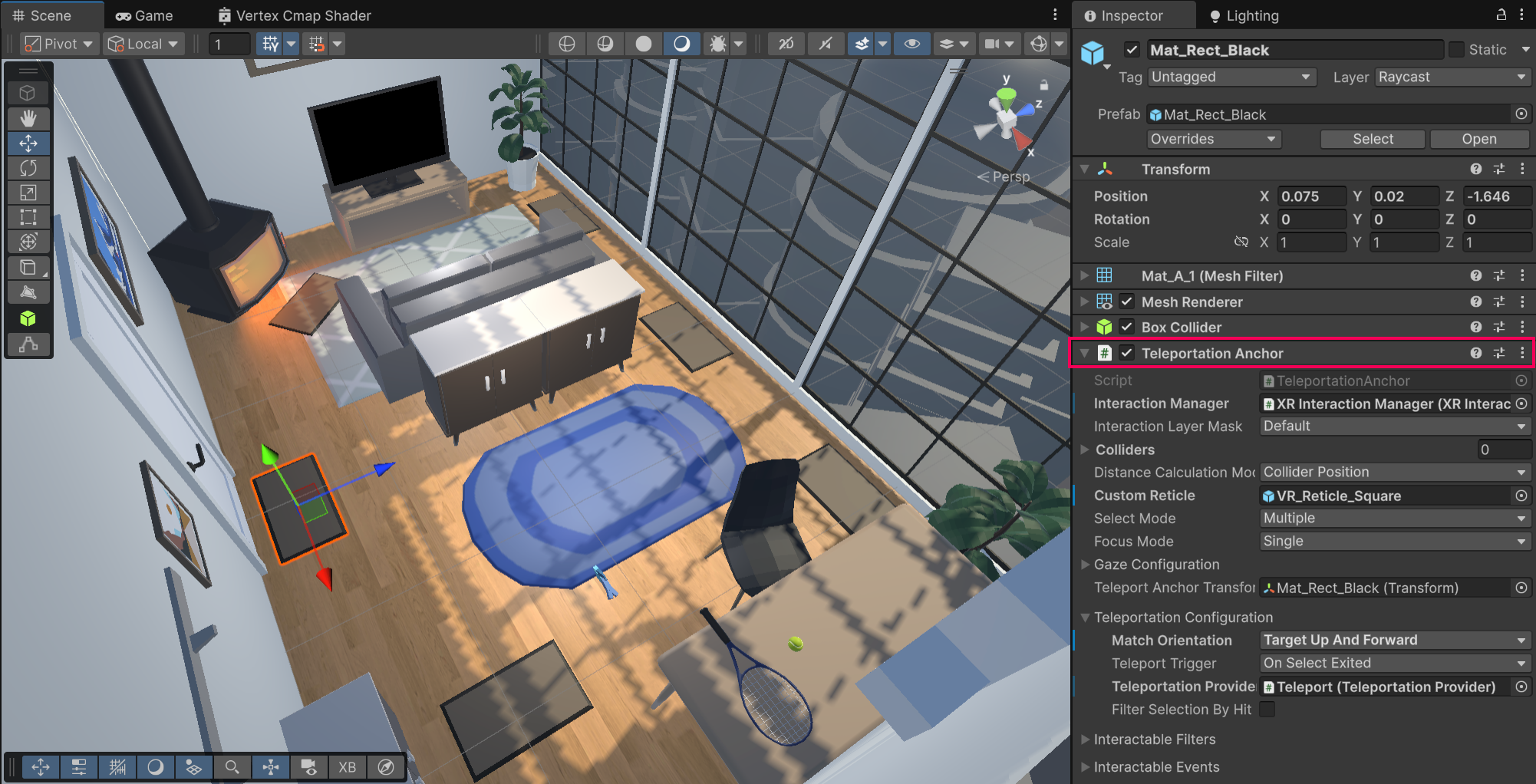Disable the Mesh Renderer component checkbox
The width and height of the screenshot is (1536, 784).
[x=1126, y=301]
